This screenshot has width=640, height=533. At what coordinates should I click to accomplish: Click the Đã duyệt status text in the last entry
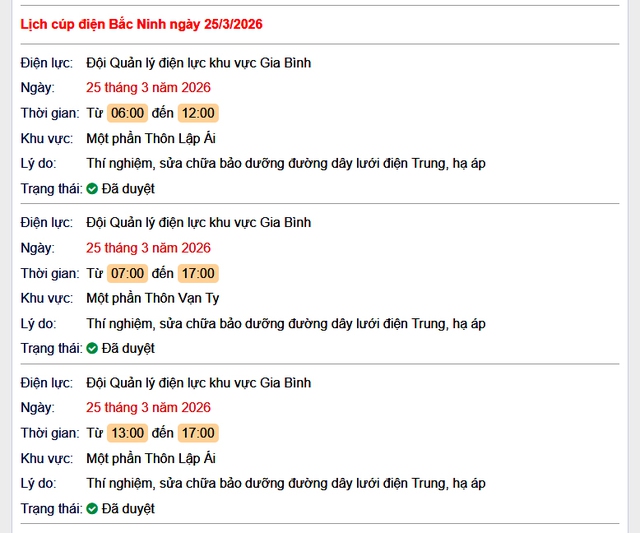pos(128,508)
